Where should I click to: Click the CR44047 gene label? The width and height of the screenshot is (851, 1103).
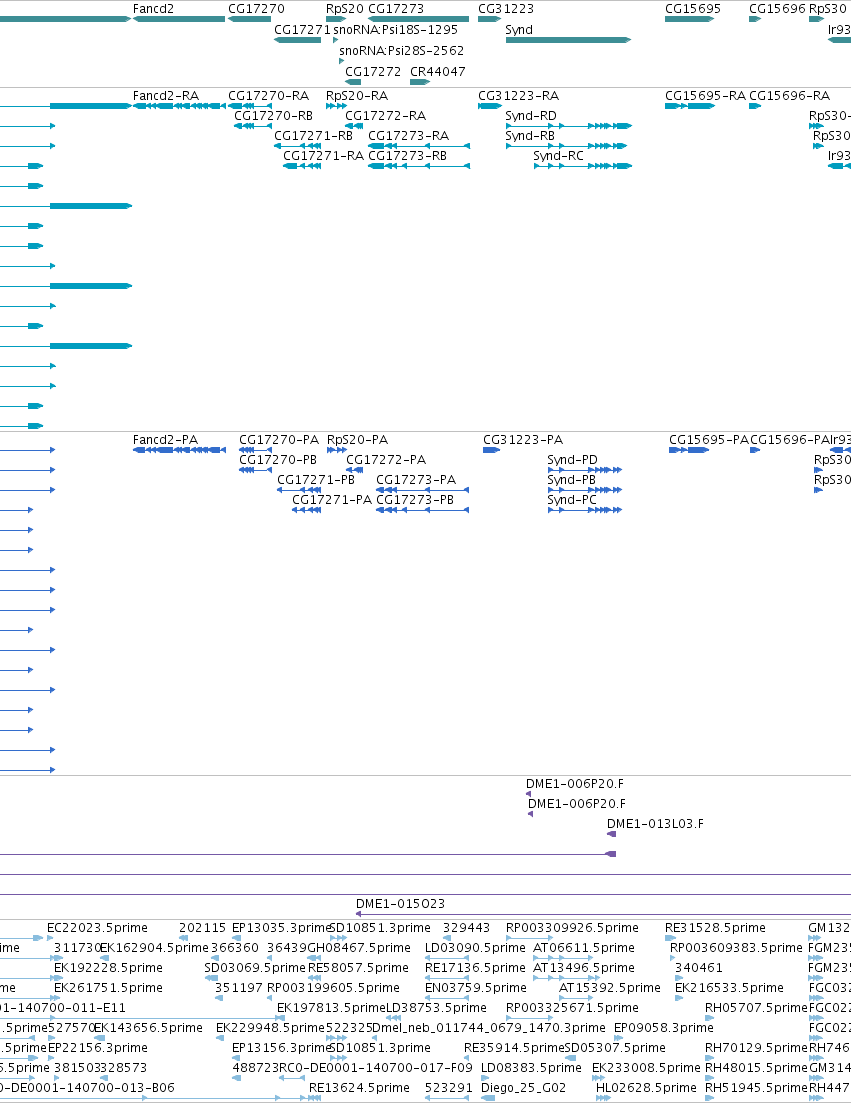click(x=437, y=72)
